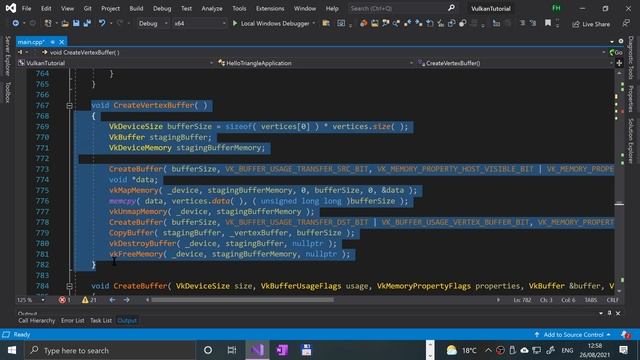Navigate to previous issue with the left arrow

coord(112,300)
